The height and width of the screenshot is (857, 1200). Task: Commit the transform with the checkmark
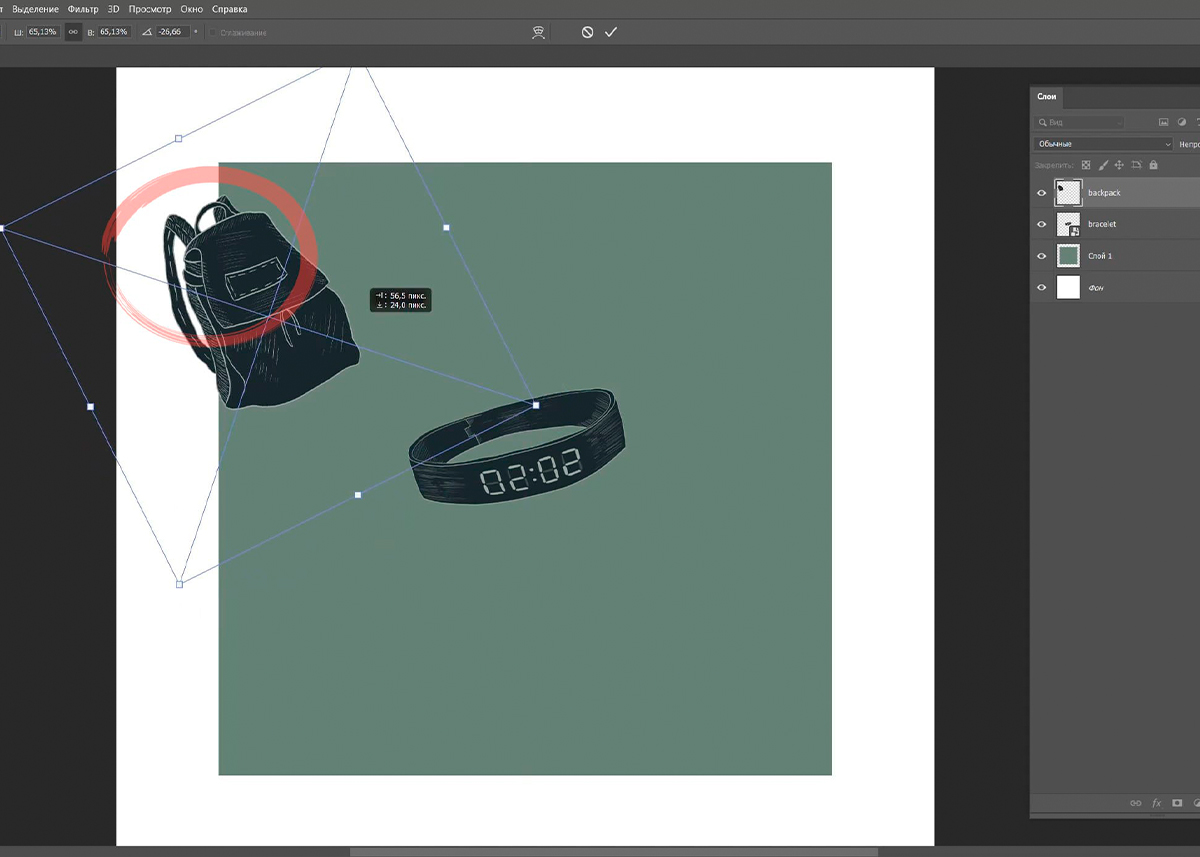click(x=611, y=32)
